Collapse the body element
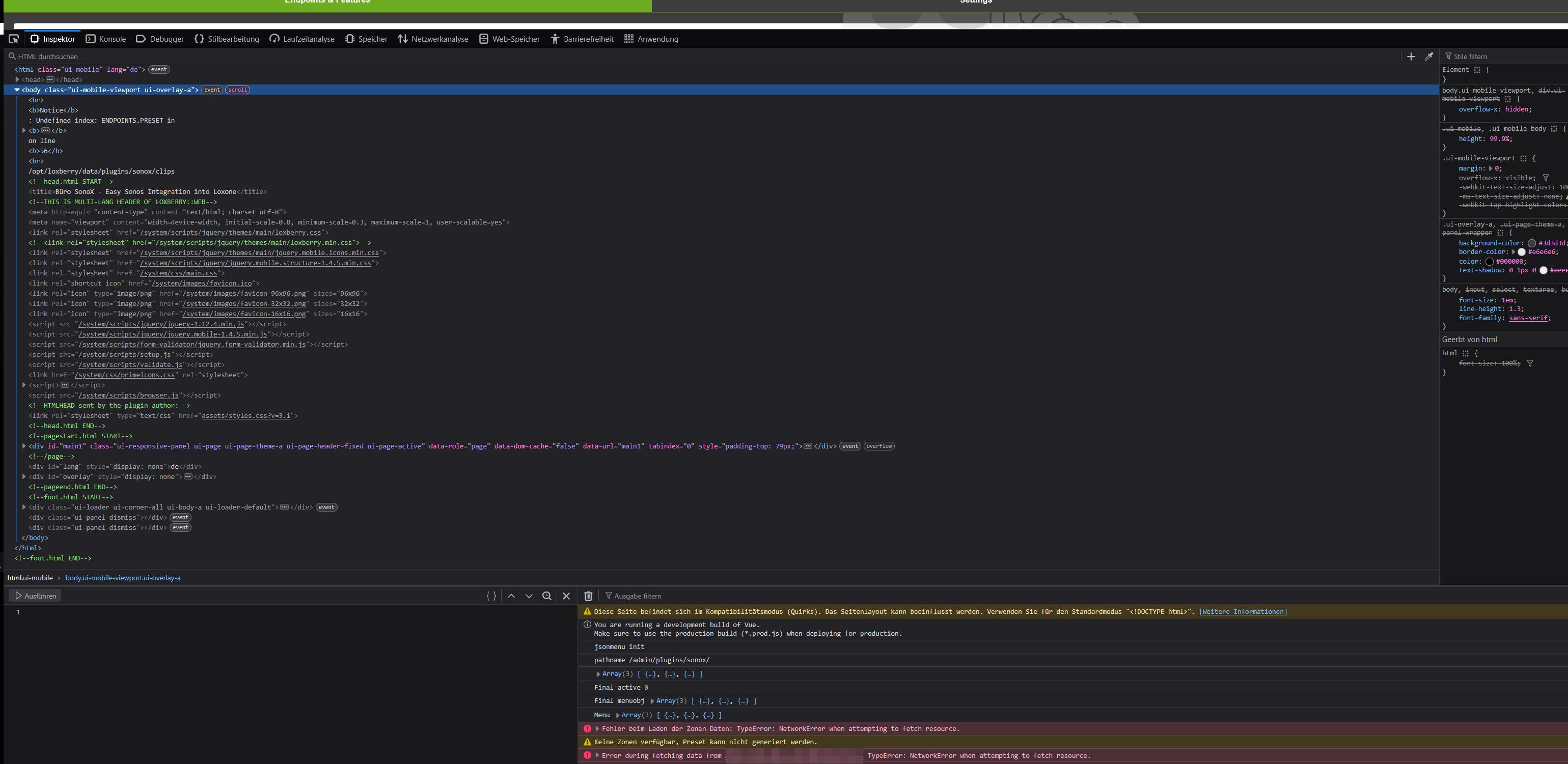Screen dimensions: 1568x764 click(x=17, y=90)
